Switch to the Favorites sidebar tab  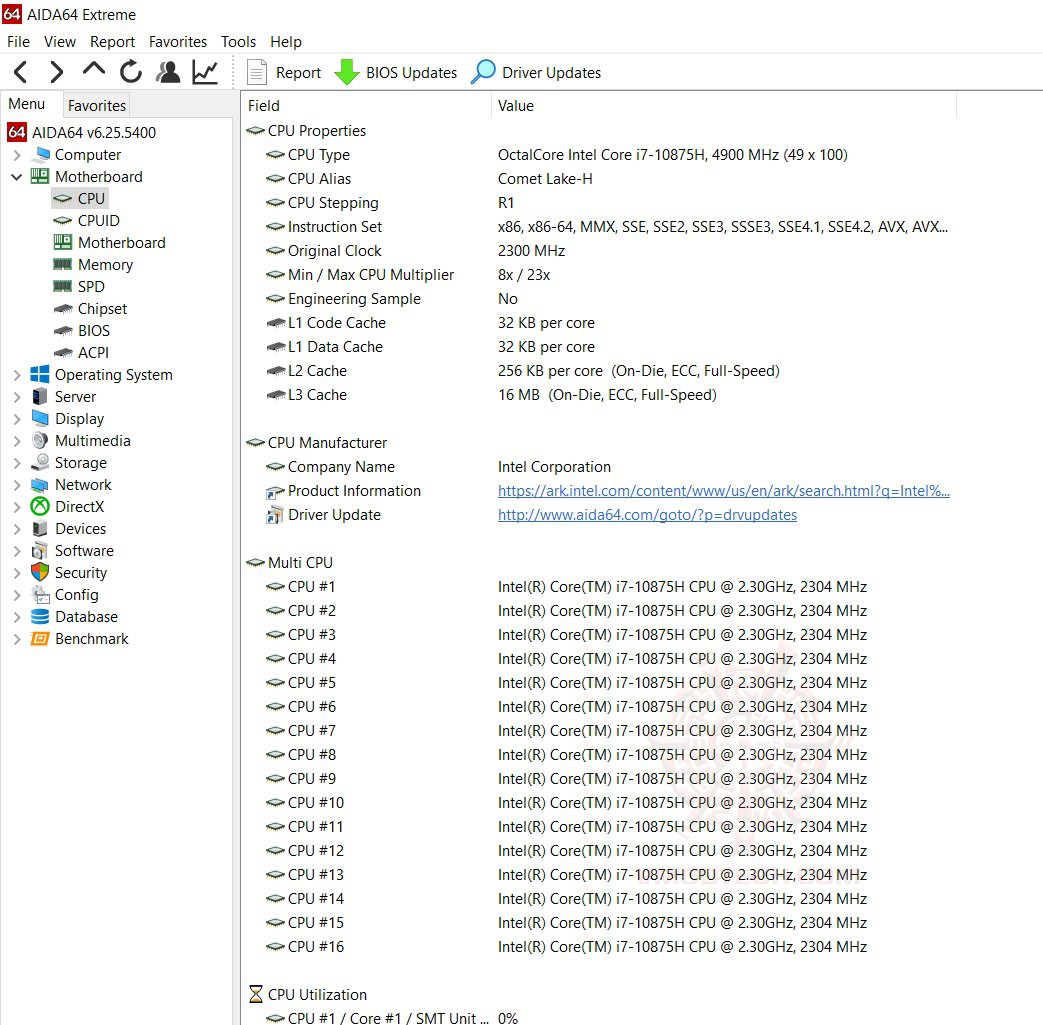coord(96,105)
